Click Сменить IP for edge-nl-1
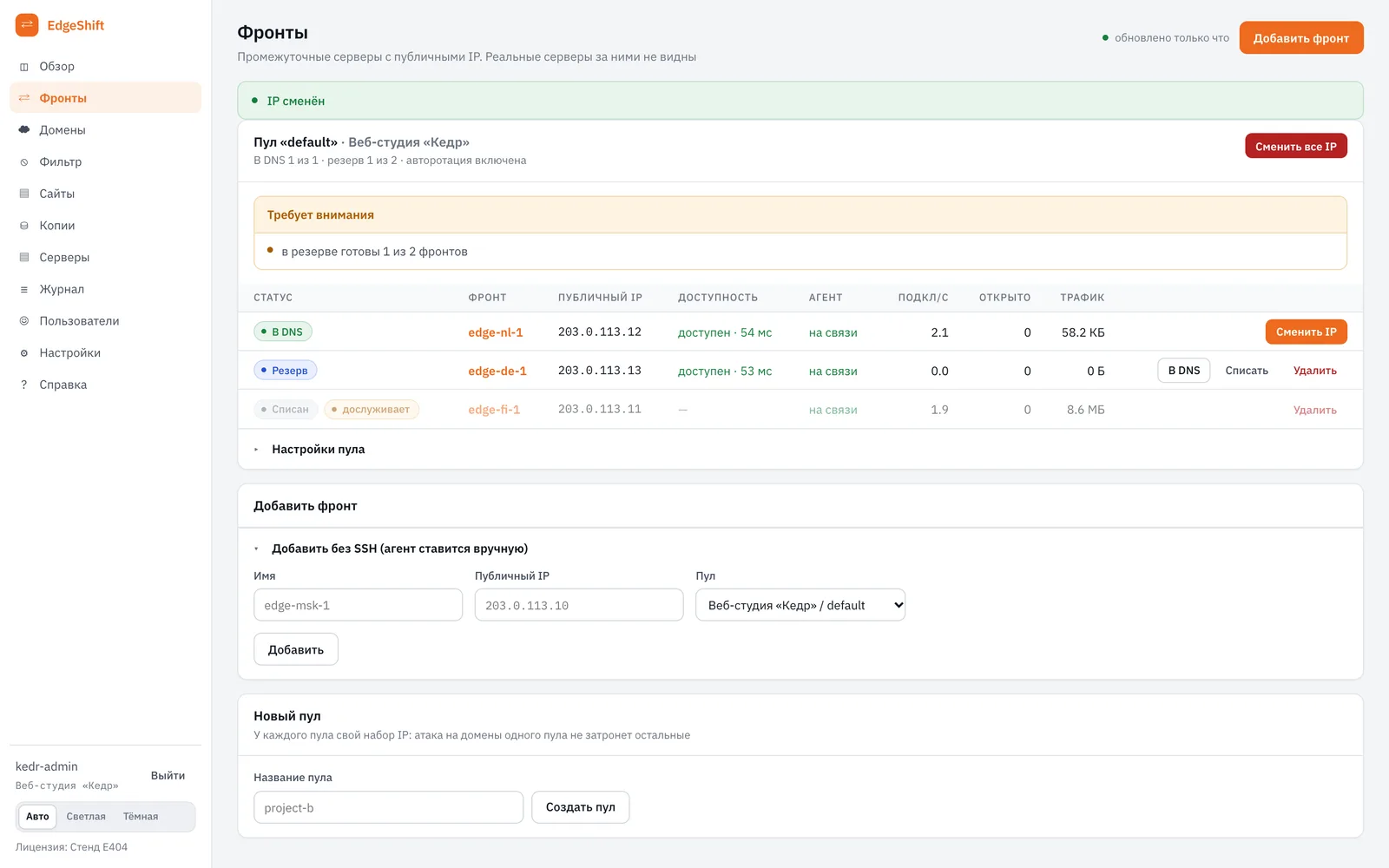The image size is (1389, 868). (x=1307, y=332)
